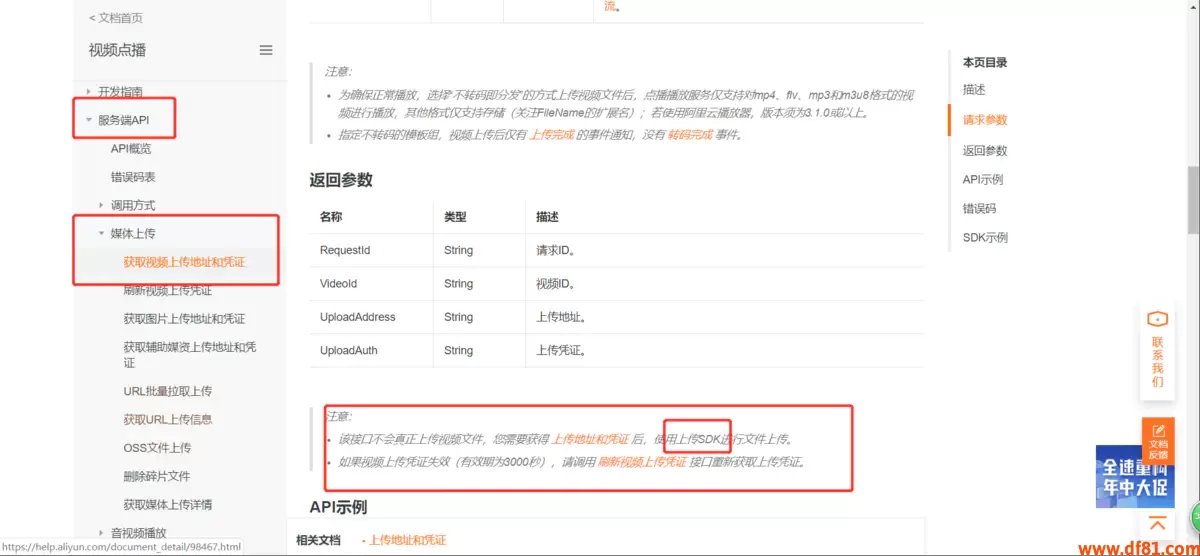Select 获取视频上传地址和凭证 in sidebar
This screenshot has height=556, width=1200.
coord(184,262)
